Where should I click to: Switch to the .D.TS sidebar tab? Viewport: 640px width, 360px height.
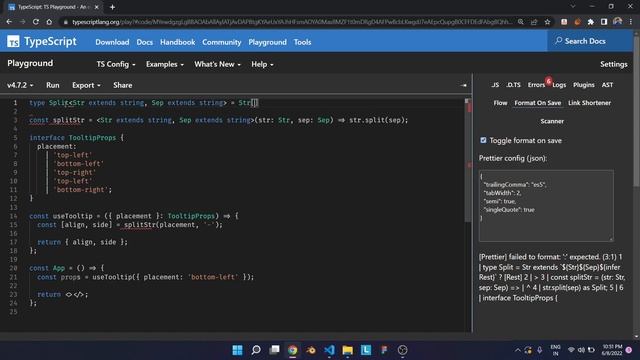[x=513, y=85]
